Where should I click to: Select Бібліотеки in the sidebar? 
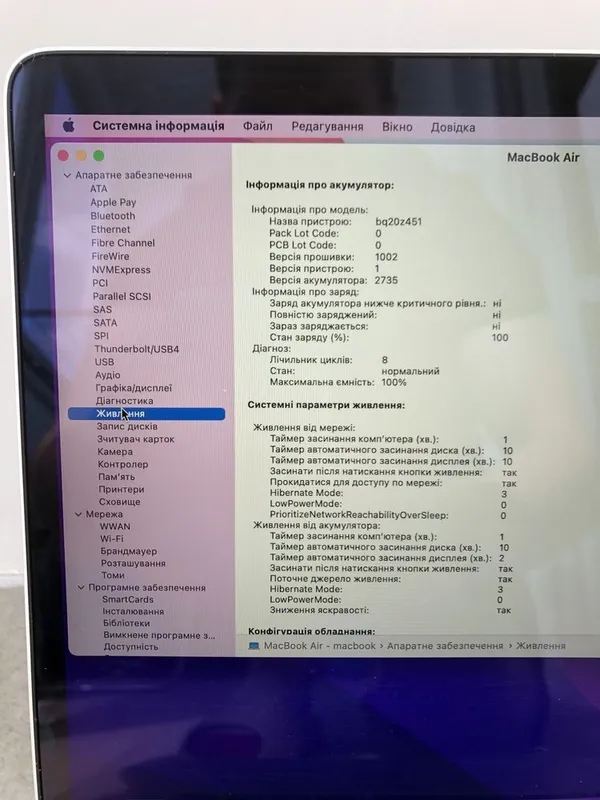[127, 623]
